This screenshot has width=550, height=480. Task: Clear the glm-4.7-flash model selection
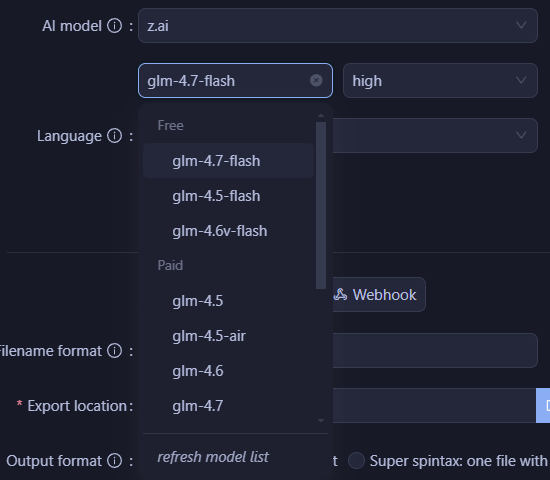point(316,80)
